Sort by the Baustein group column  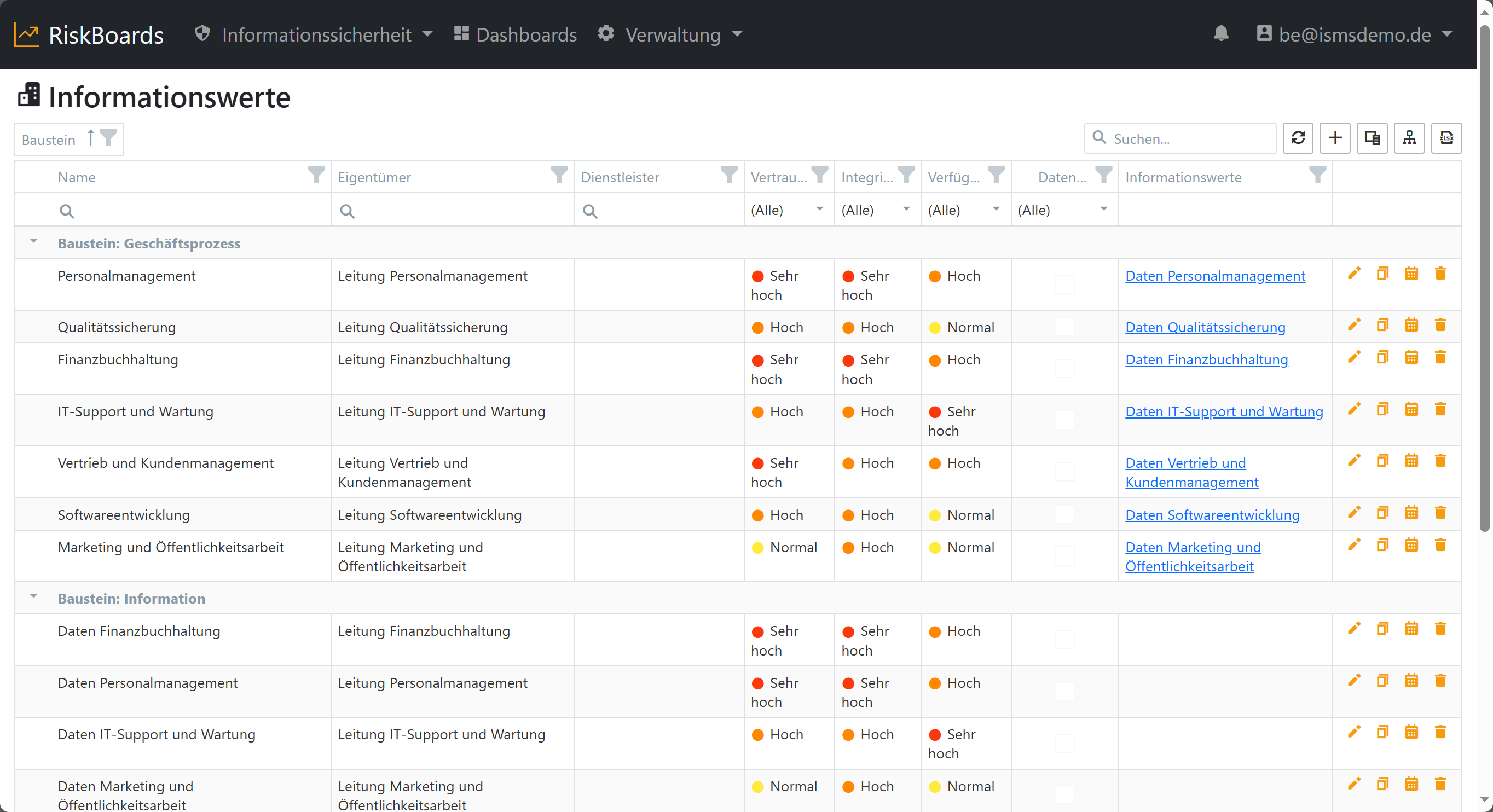(x=49, y=140)
